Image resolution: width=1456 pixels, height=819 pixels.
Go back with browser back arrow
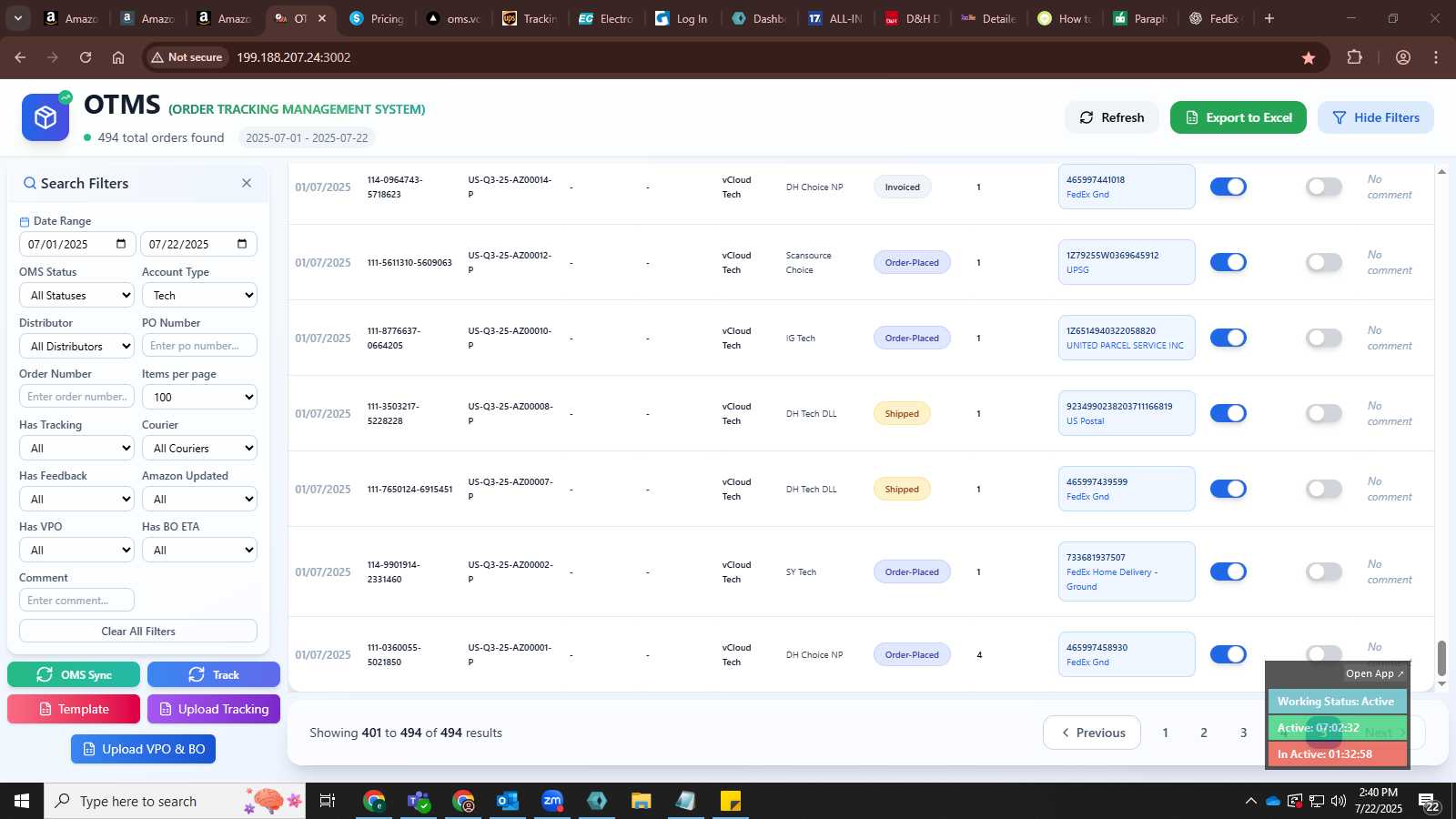(x=20, y=57)
